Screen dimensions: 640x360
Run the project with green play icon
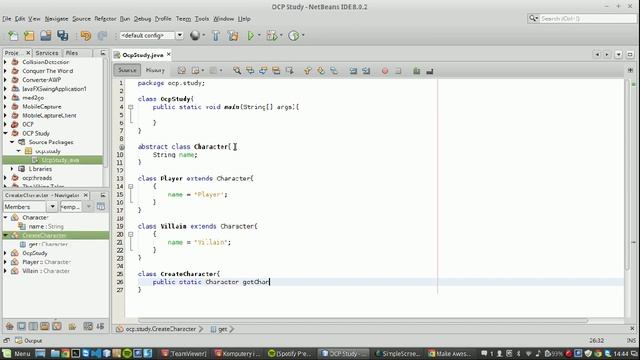(x=251, y=36)
